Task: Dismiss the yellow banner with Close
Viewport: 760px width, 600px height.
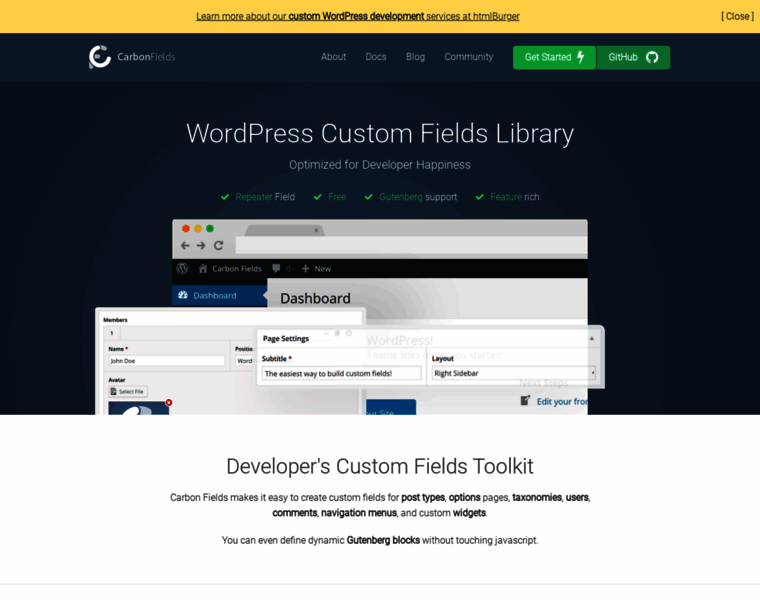Action: pos(737,16)
